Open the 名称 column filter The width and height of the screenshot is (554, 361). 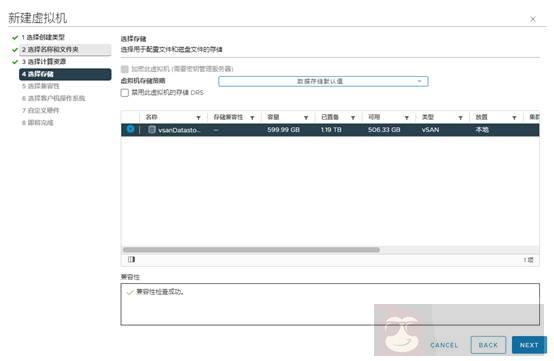[x=198, y=118]
